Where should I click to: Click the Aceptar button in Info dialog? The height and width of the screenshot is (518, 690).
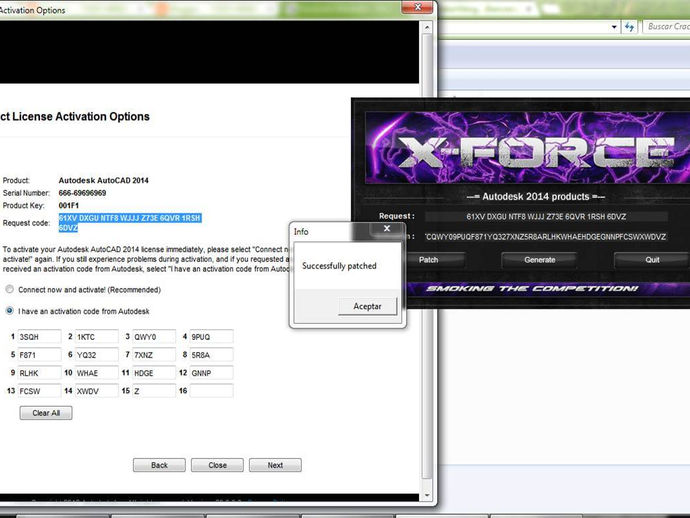tap(367, 306)
